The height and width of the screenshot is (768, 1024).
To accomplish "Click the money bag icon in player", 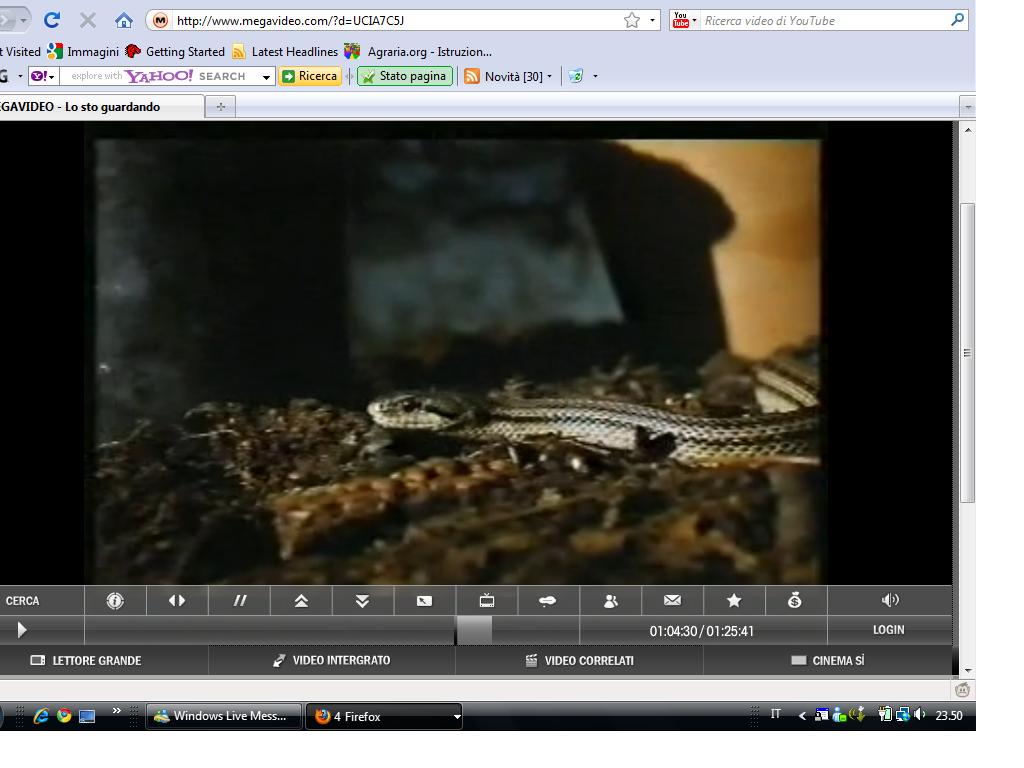I will (x=795, y=601).
